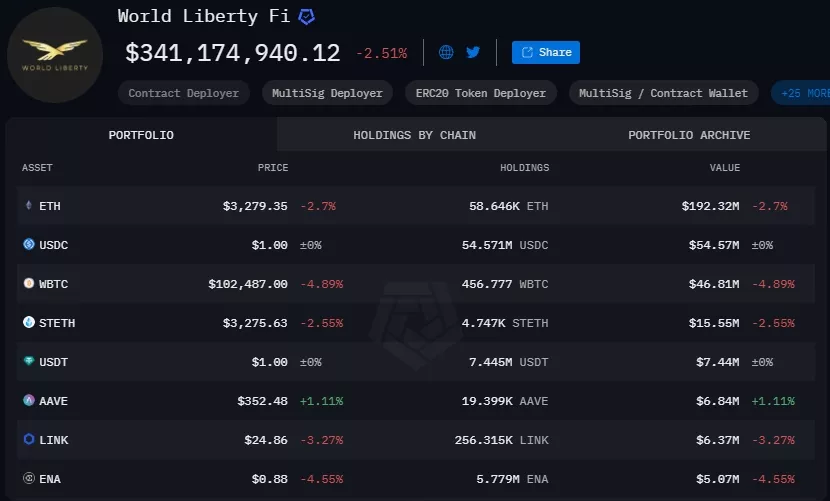
Task: Click ENA value $5.07M
Action: pos(718,479)
